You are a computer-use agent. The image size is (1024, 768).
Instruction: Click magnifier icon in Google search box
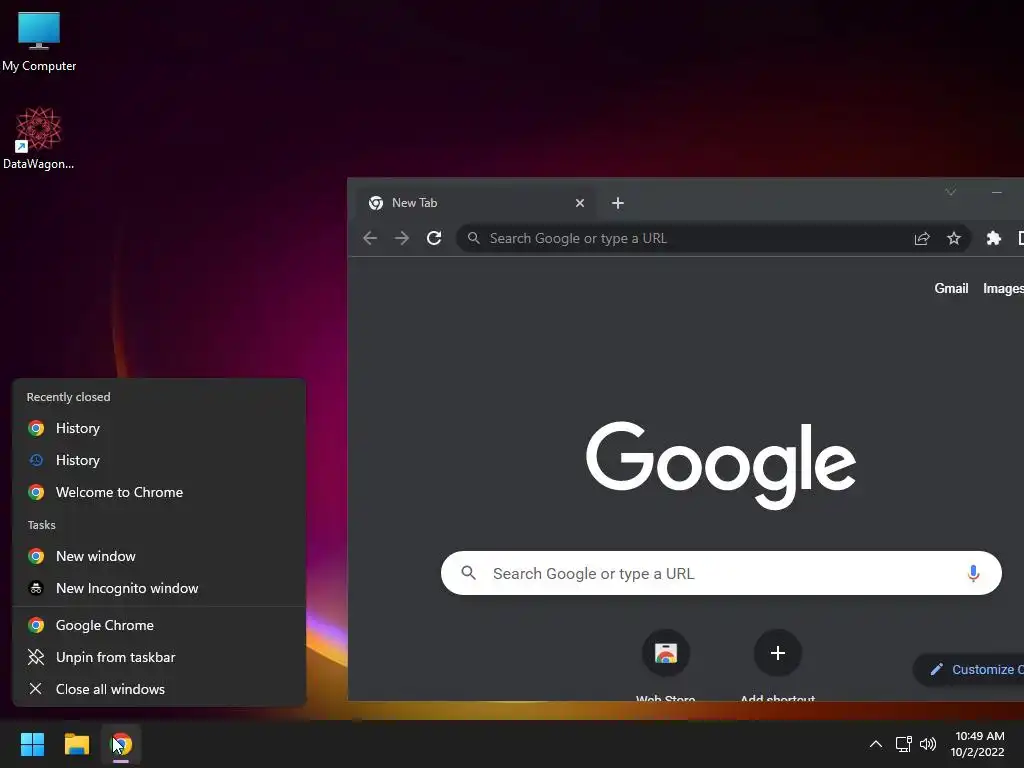pos(468,573)
